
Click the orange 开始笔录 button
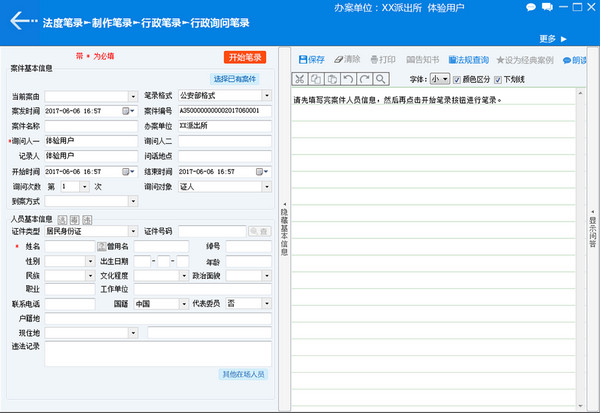tap(244, 57)
